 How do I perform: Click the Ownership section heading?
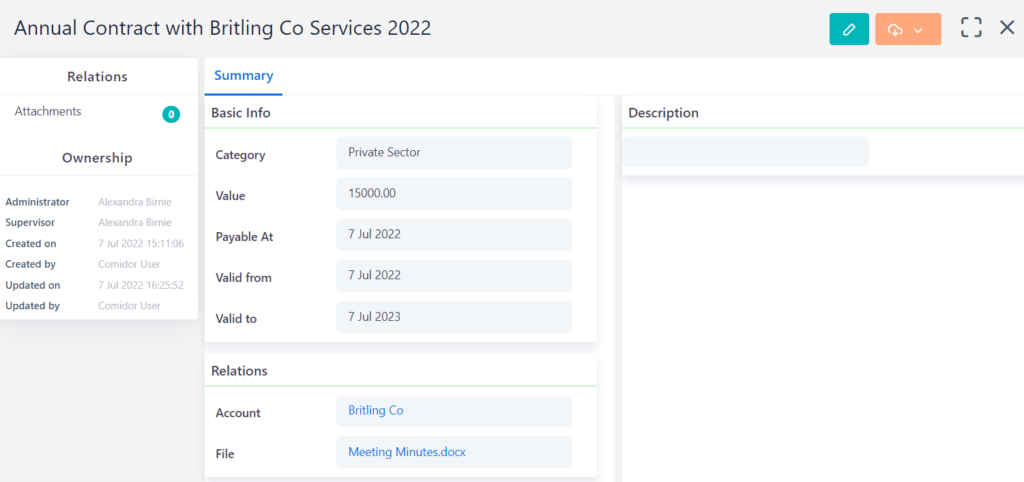click(x=97, y=158)
